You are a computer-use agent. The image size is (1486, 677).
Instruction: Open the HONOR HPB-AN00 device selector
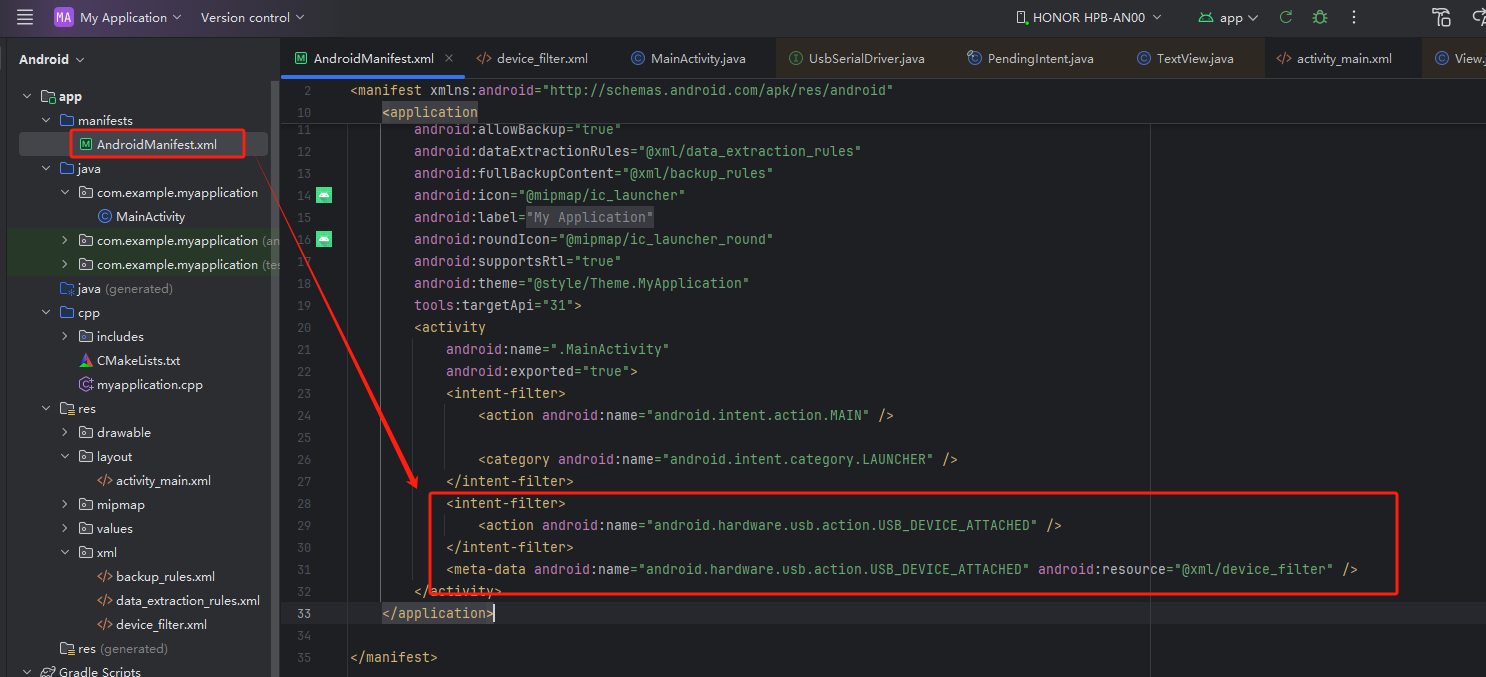tap(1089, 17)
